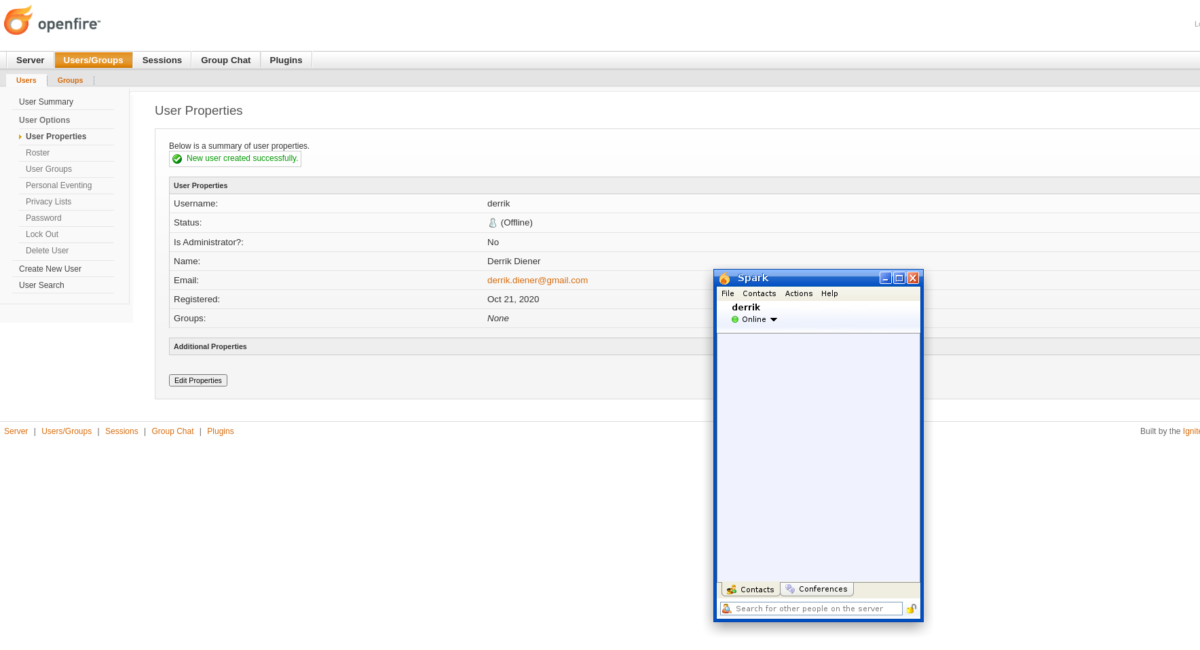1200x650 pixels.
Task: Open the Spark Contacts menu
Action: (759, 294)
